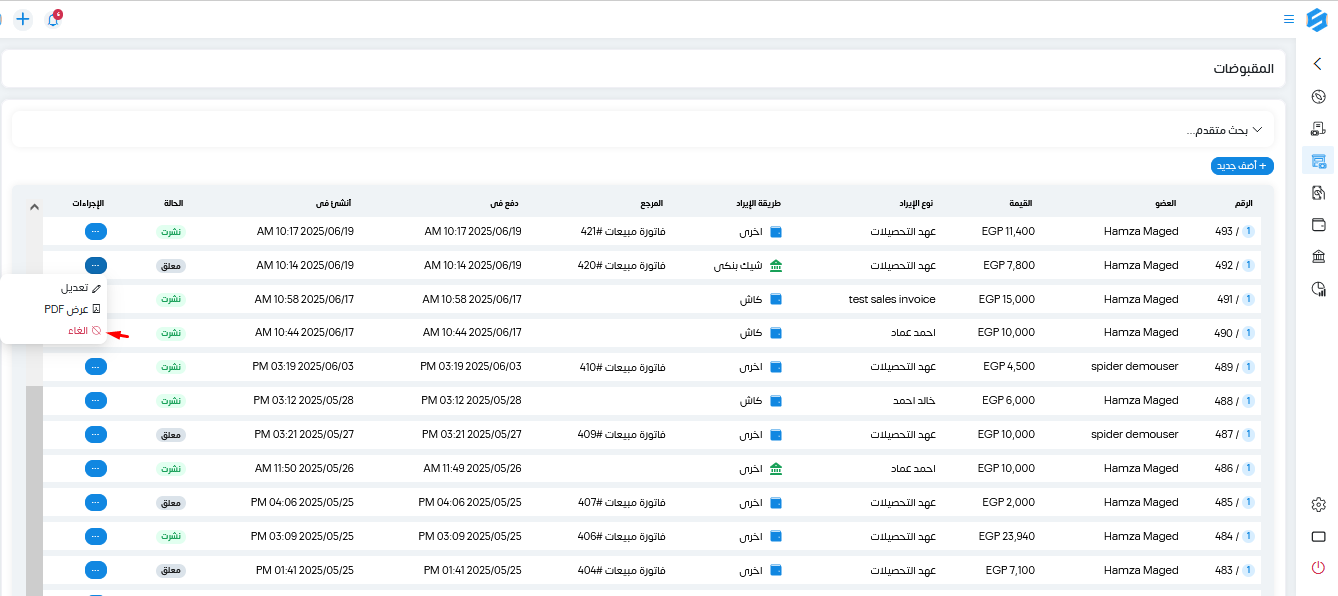Open the reports pie chart sidebar icon
This screenshot has width=1338, height=596.
click(1318, 289)
